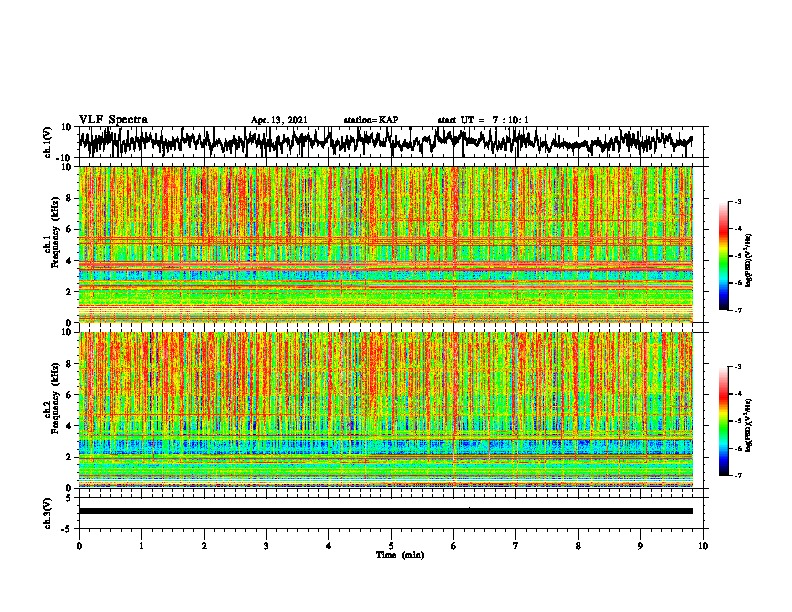The height and width of the screenshot is (612, 792).
Task: Click the x-axis tick label "9"
Action: click(640, 546)
